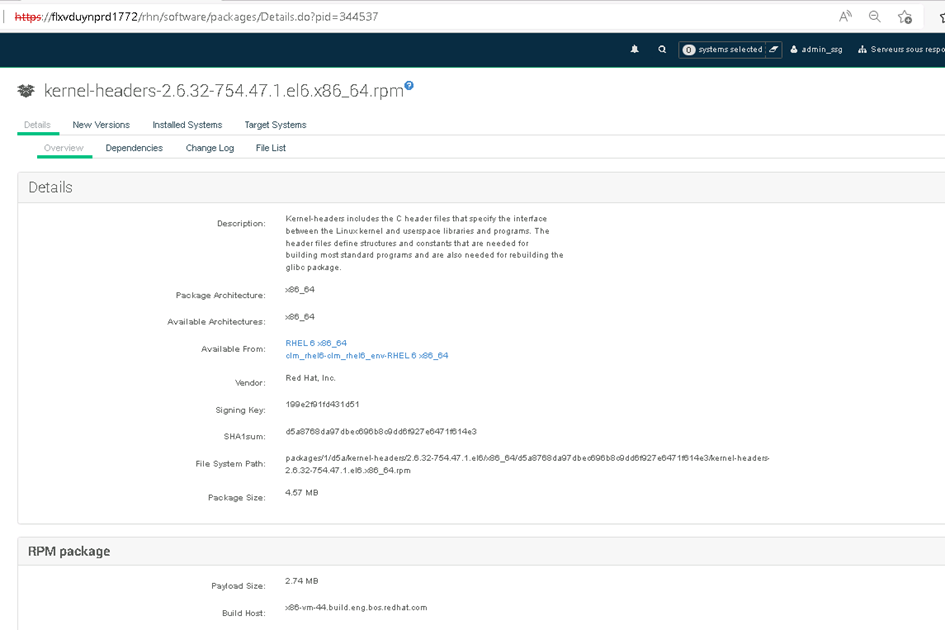Click the Red Hat, Inc. vendor value
The width and height of the screenshot is (945, 630).
click(310, 378)
